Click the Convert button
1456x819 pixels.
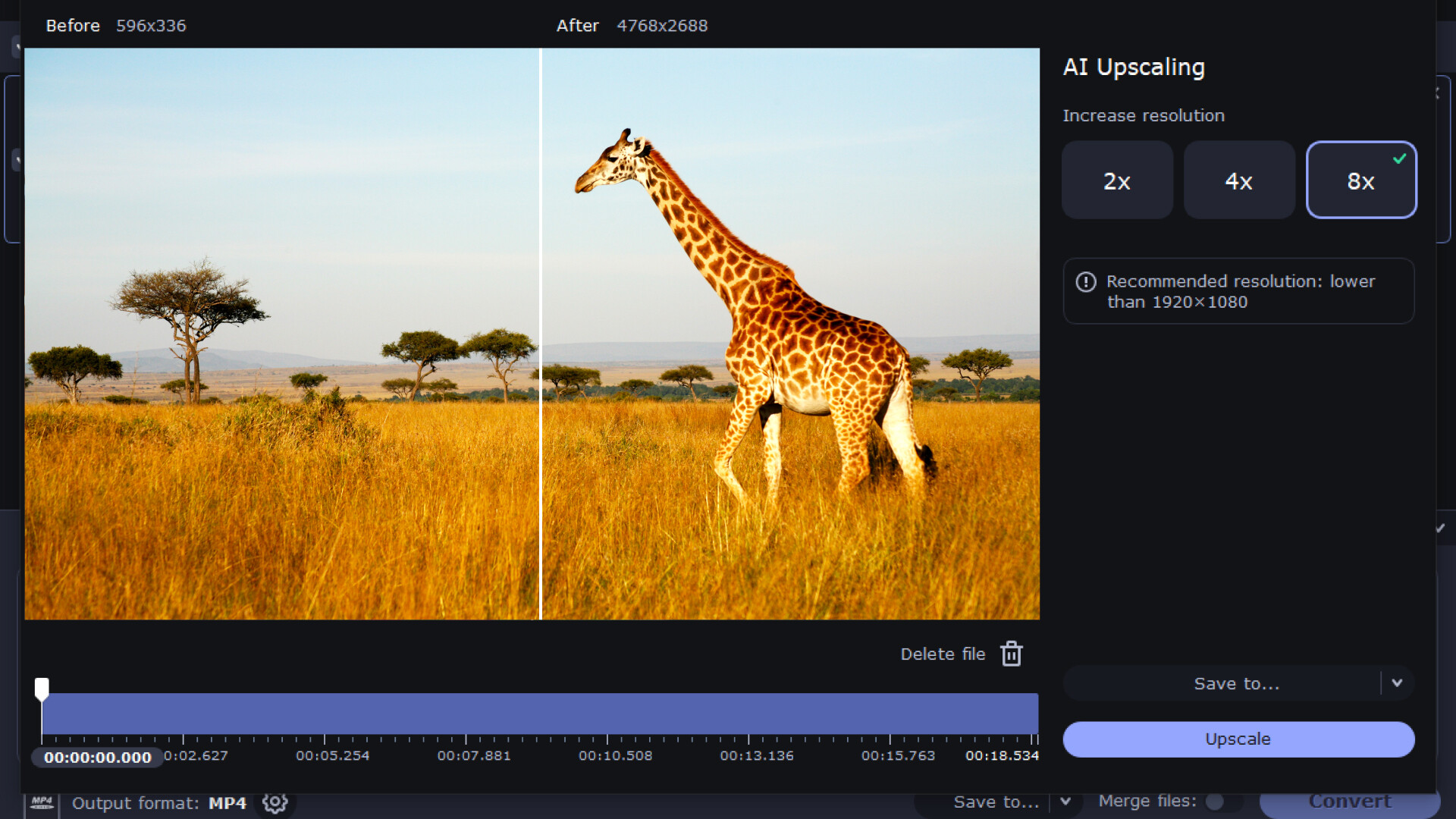point(1351,802)
